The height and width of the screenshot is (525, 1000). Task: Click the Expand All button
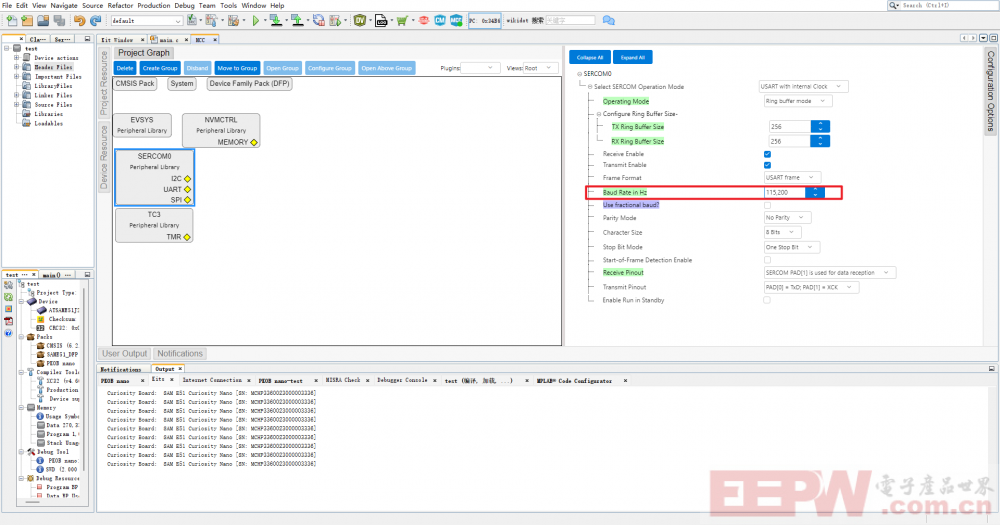click(633, 57)
